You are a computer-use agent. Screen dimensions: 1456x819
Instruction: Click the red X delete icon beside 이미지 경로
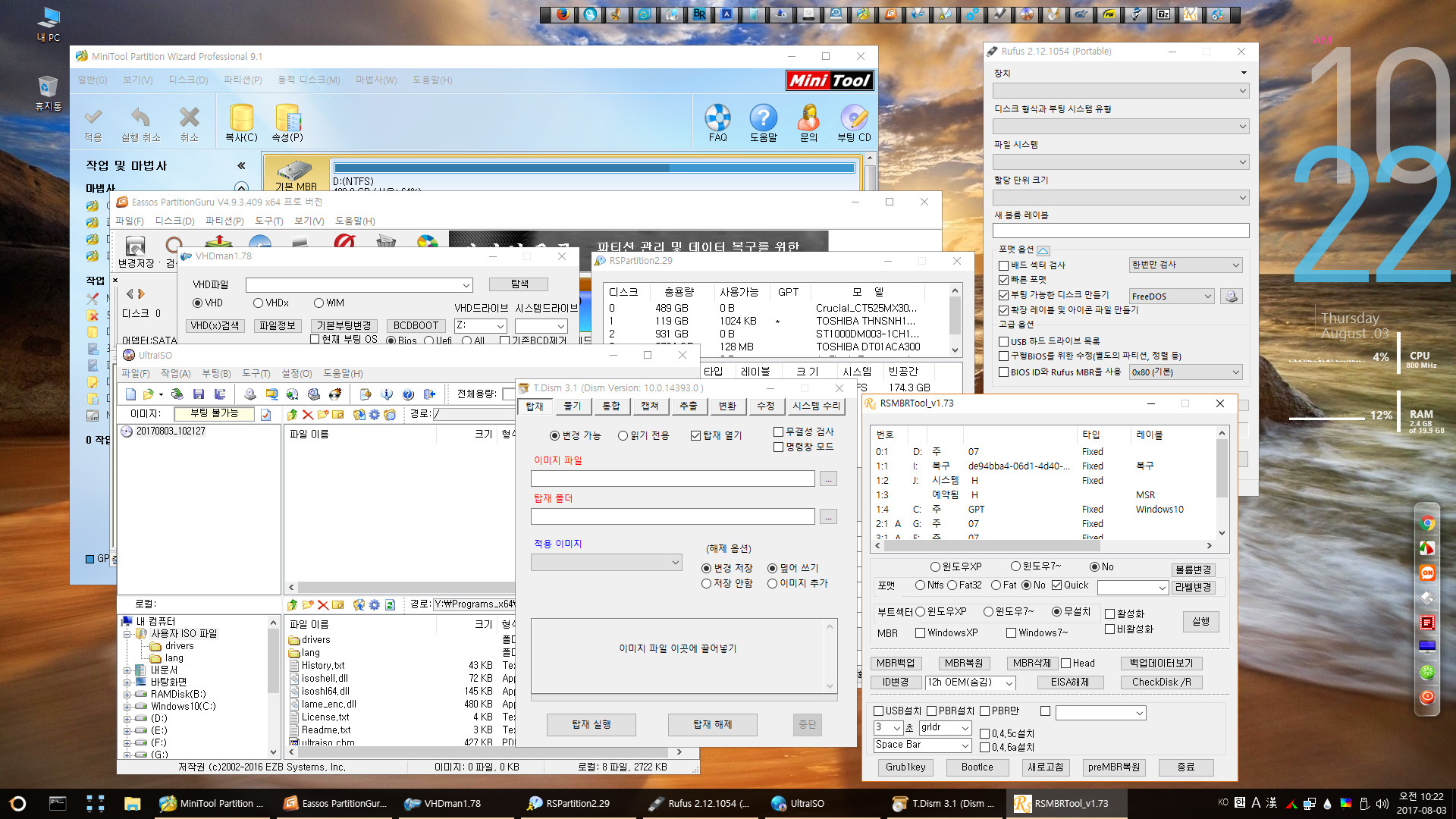coord(308,414)
